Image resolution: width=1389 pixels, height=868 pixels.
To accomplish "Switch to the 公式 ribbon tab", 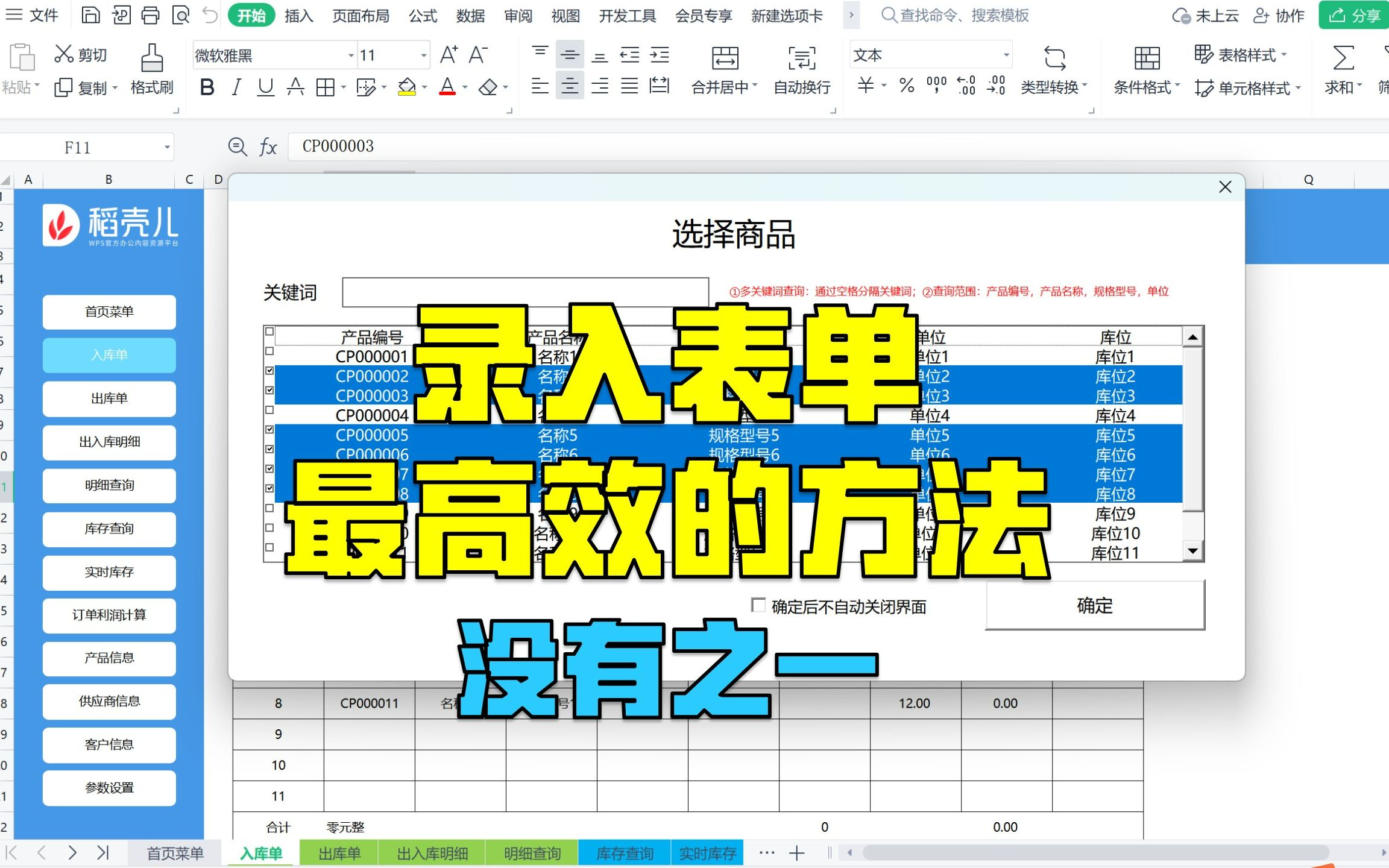I will pyautogui.click(x=423, y=16).
